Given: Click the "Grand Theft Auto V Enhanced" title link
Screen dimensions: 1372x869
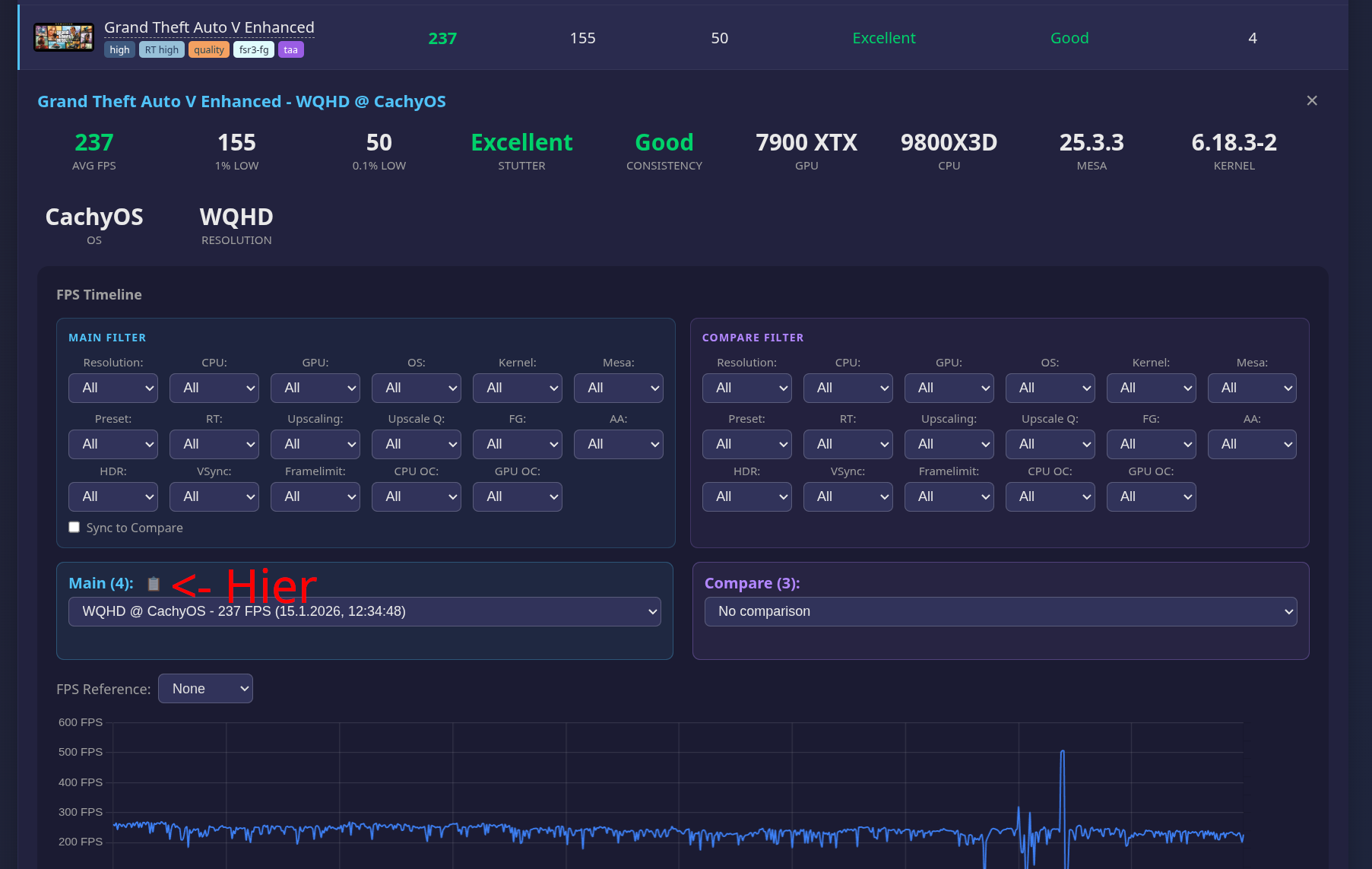Looking at the screenshot, I should coord(209,27).
